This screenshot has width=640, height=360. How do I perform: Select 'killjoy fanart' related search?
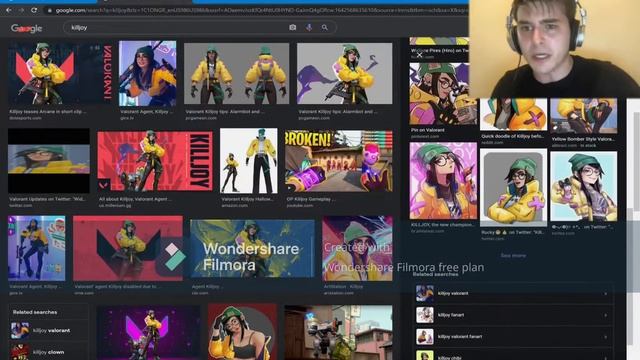click(x=451, y=315)
